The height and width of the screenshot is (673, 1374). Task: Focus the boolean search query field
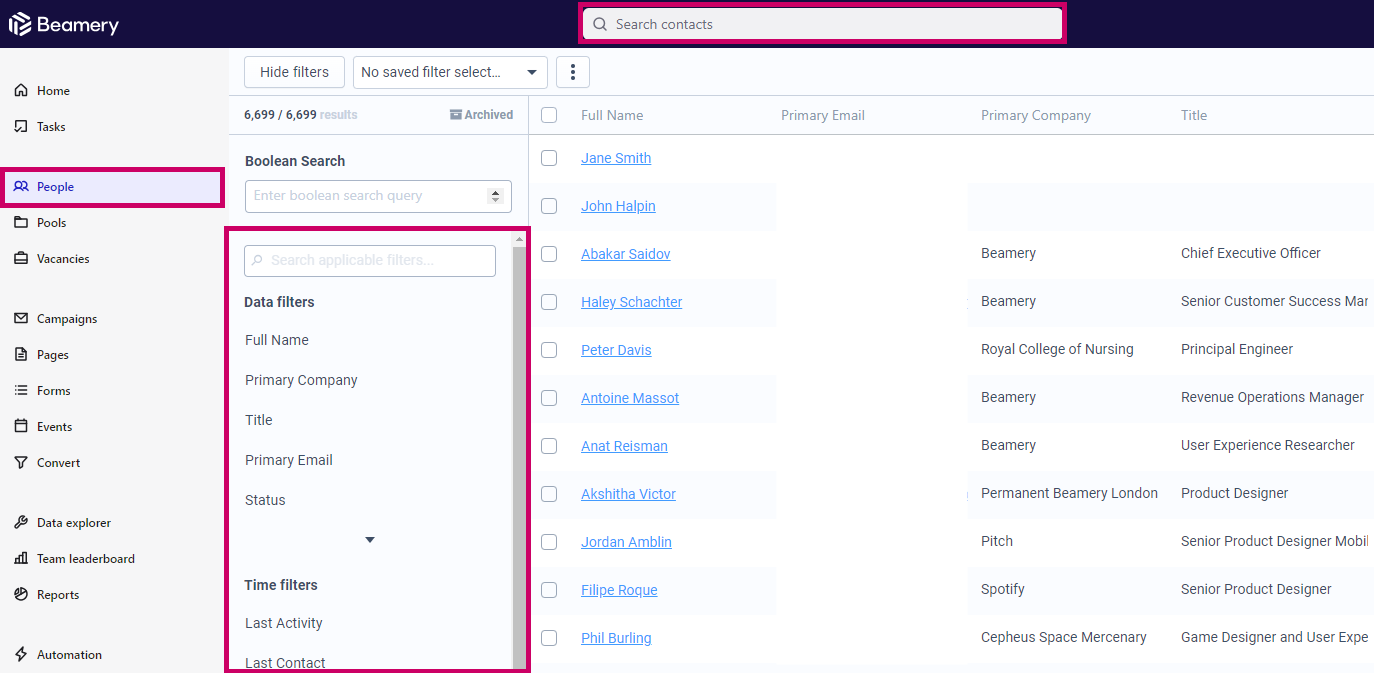[378, 196]
